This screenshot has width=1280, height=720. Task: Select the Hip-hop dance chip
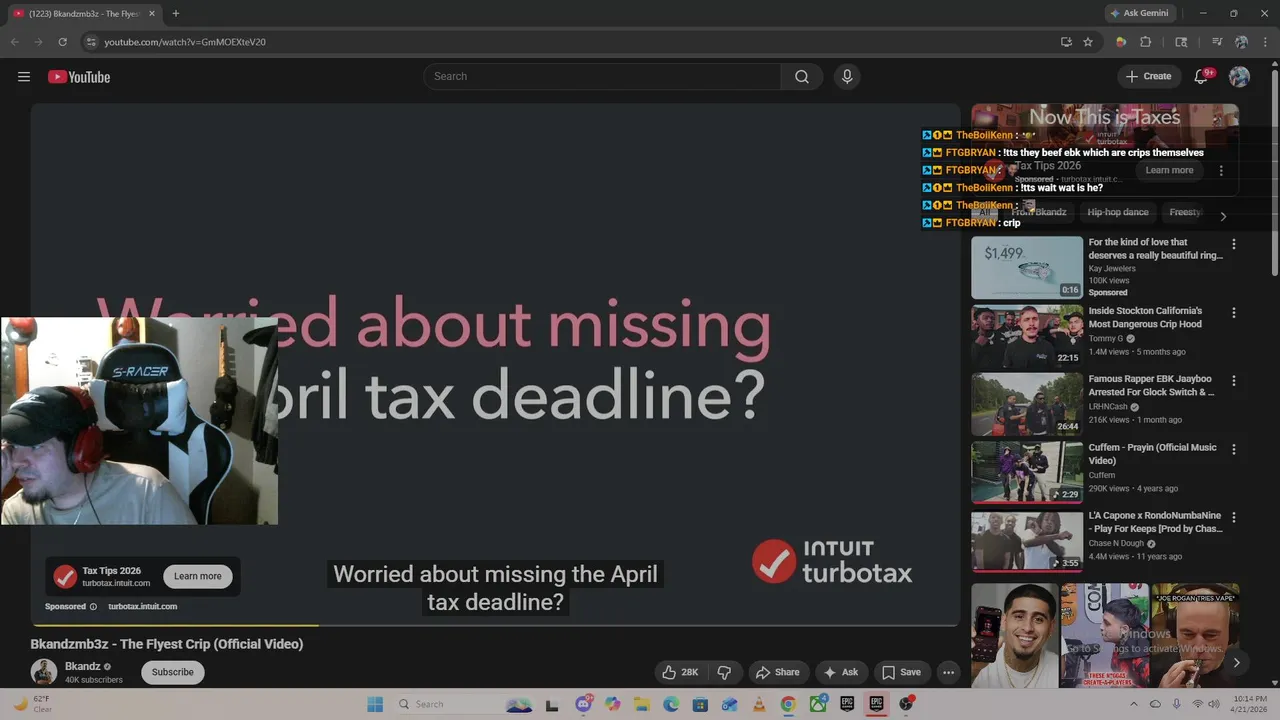1118,212
